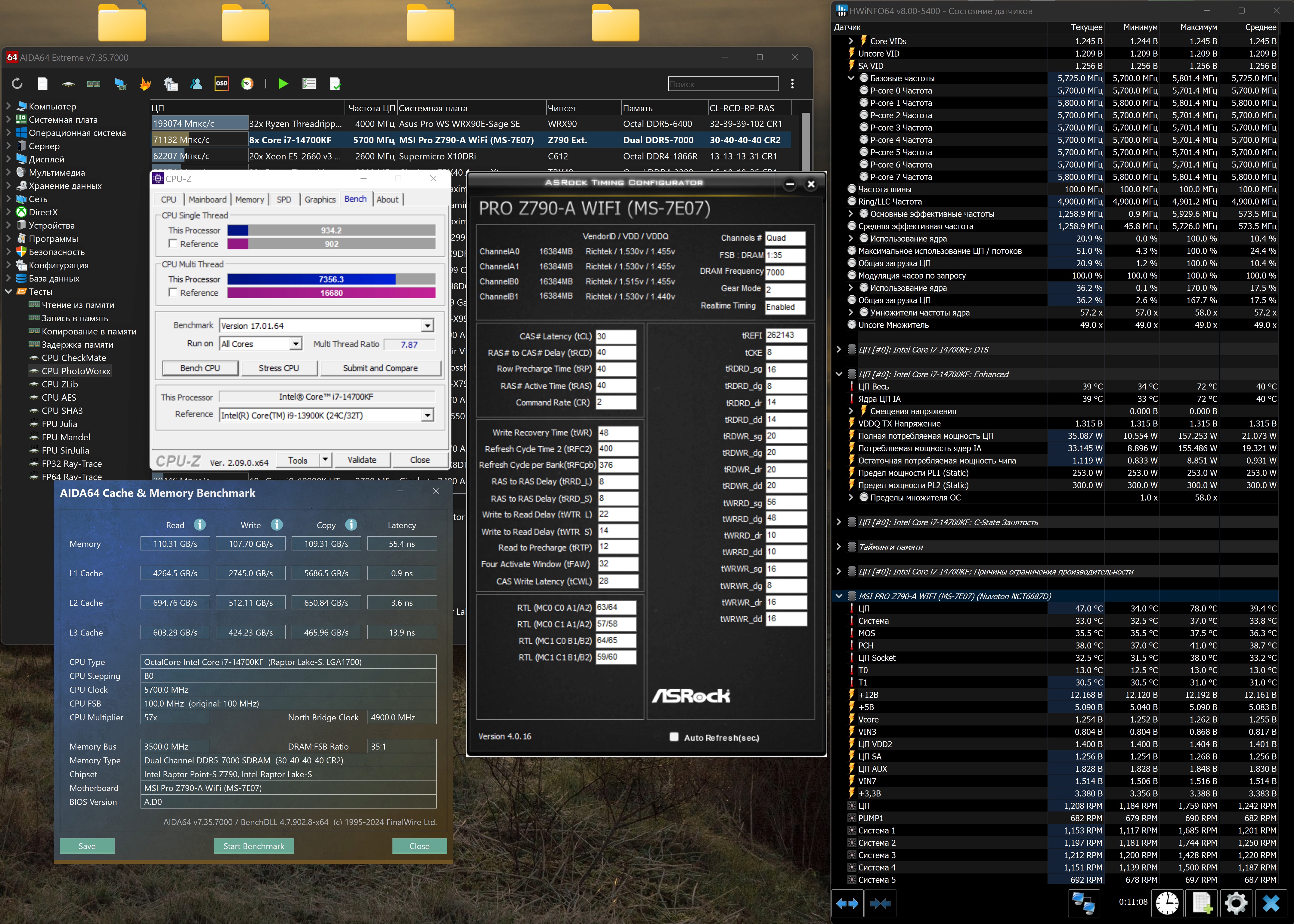Click the OSD panel toolbar icon
The image size is (1294, 924).
click(221, 84)
